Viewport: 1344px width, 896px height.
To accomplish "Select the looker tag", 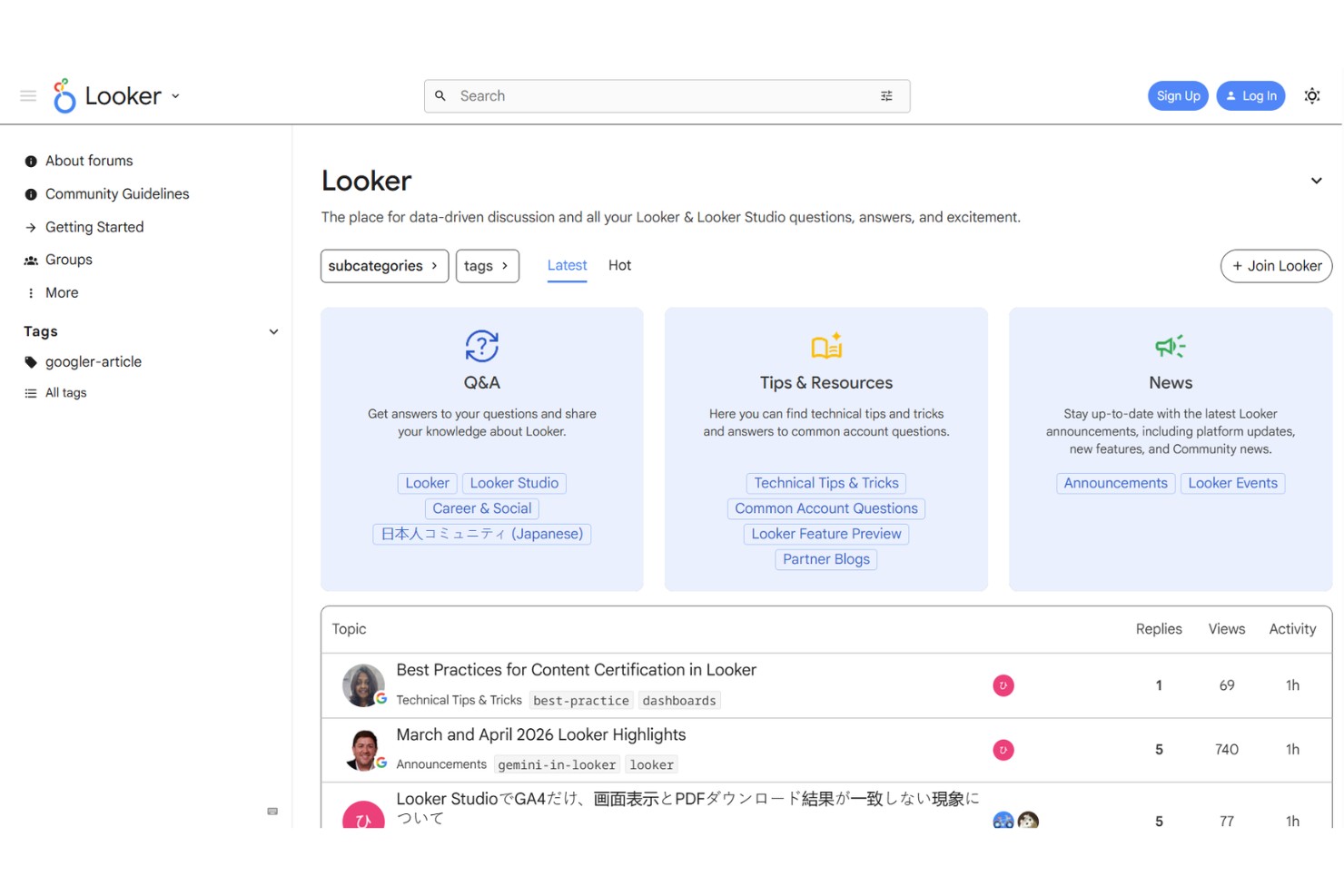I will click(x=652, y=765).
